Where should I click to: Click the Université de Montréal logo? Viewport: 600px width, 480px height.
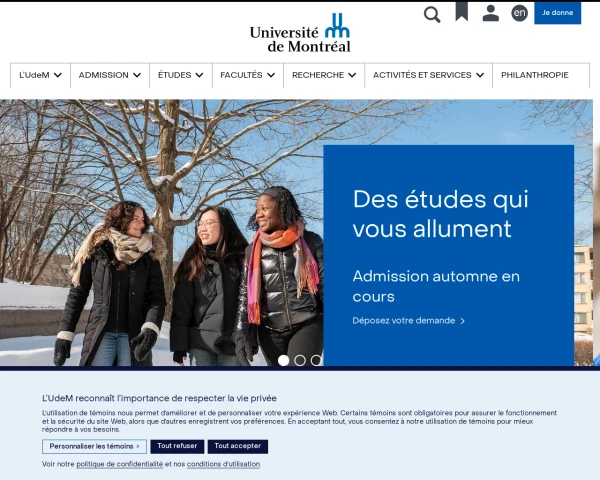(300, 34)
